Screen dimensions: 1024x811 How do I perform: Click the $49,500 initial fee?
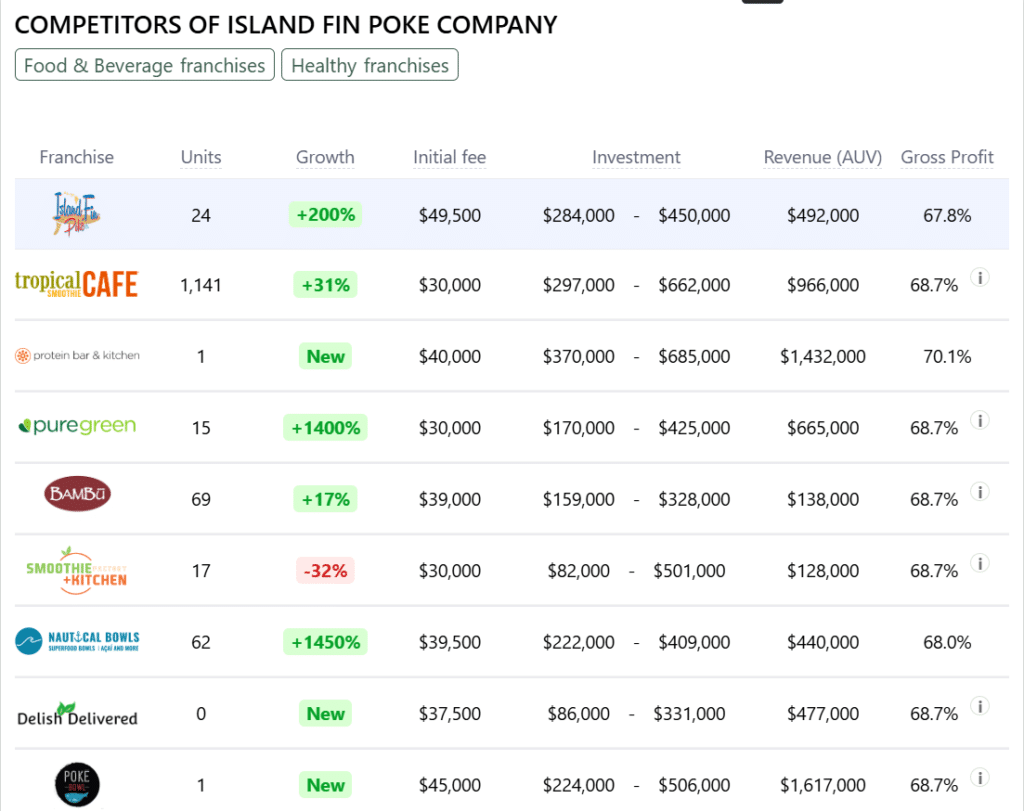449,215
